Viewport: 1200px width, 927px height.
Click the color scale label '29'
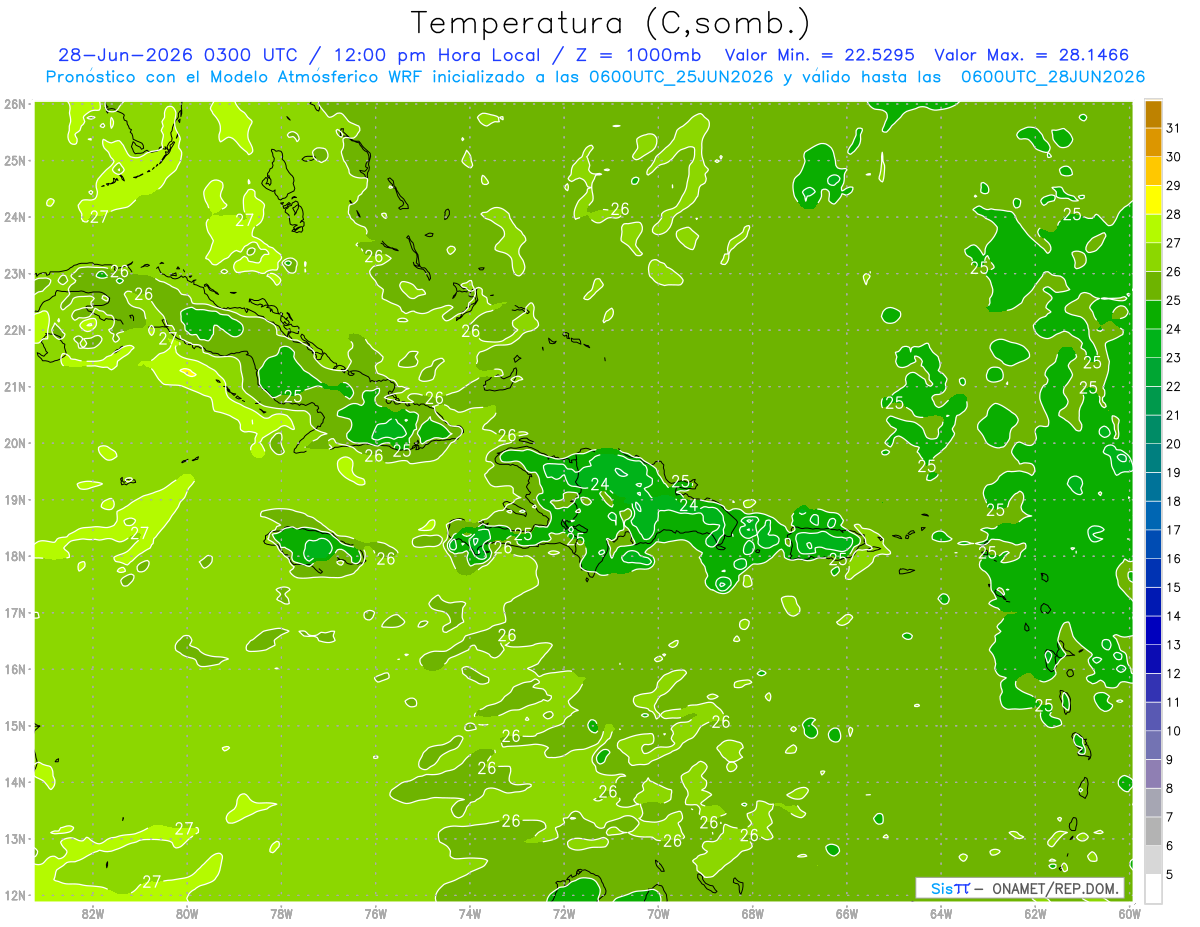(x=1174, y=185)
